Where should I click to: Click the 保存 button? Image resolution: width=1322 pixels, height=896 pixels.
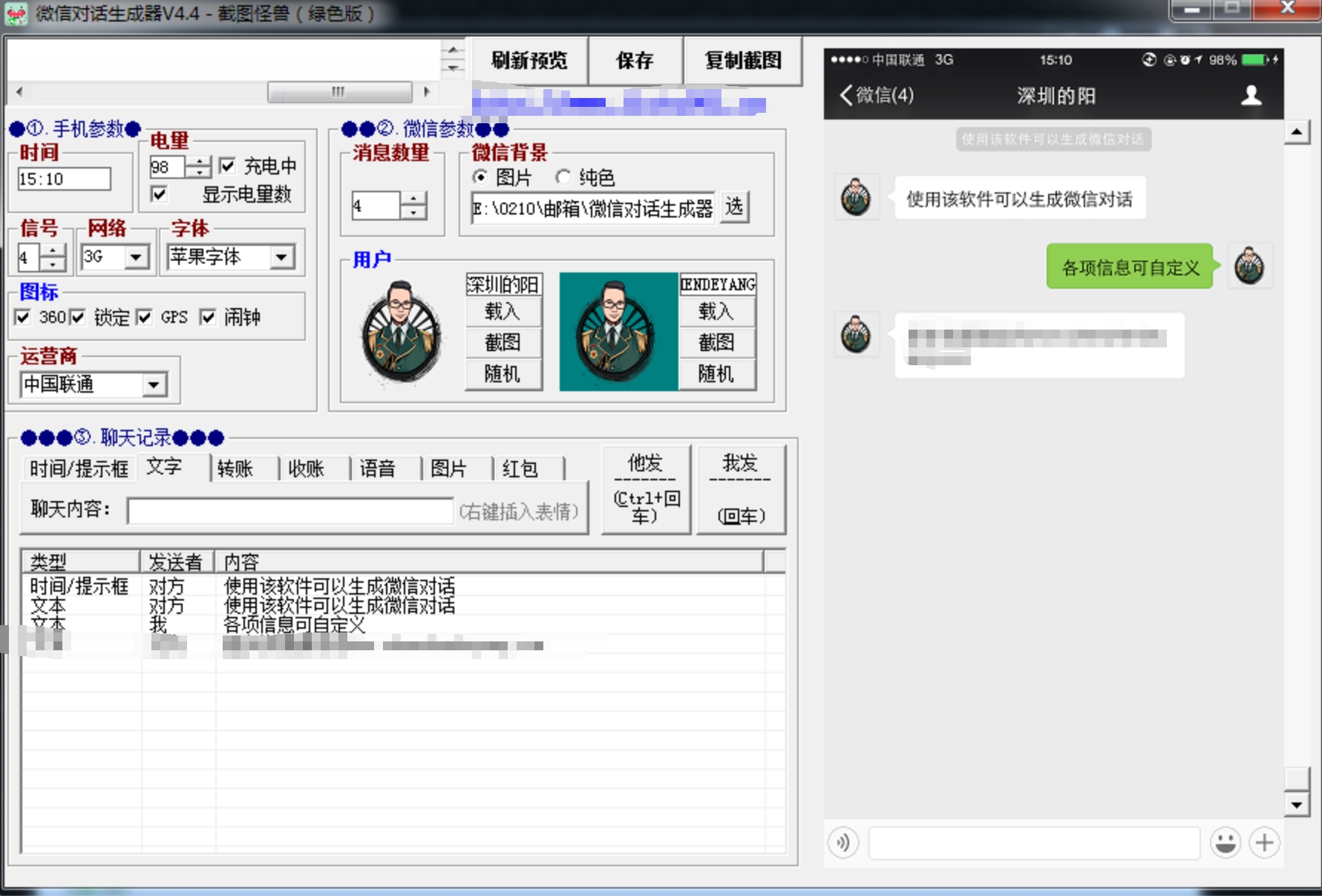point(635,60)
